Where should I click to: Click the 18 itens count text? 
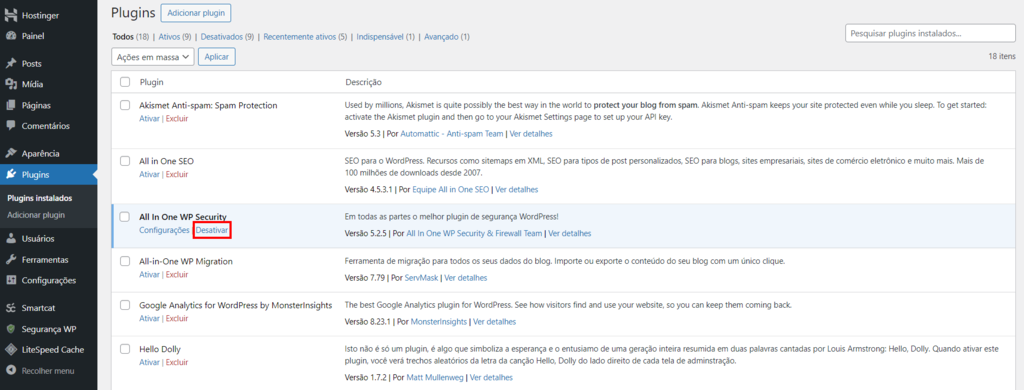point(1002,57)
